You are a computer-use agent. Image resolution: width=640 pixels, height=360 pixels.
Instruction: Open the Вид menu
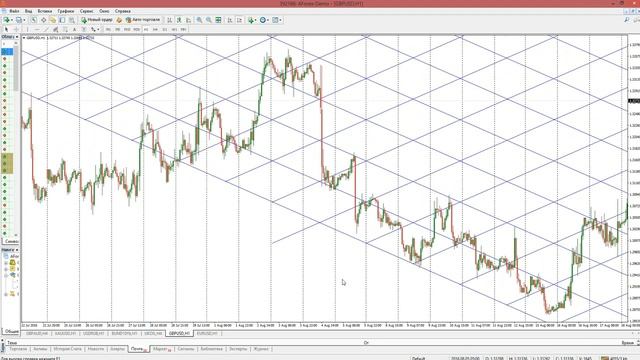(x=28, y=11)
